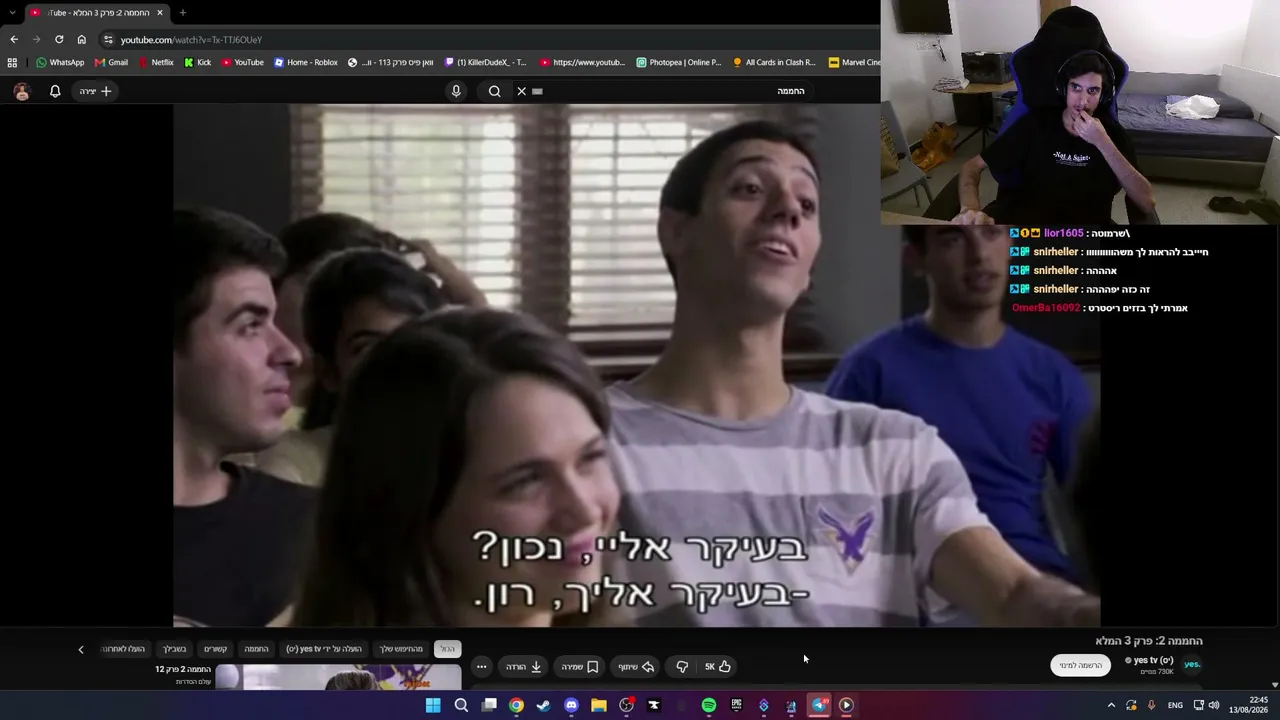
Task: Select the 'קשורים' filter chip
Action: pos(215,649)
